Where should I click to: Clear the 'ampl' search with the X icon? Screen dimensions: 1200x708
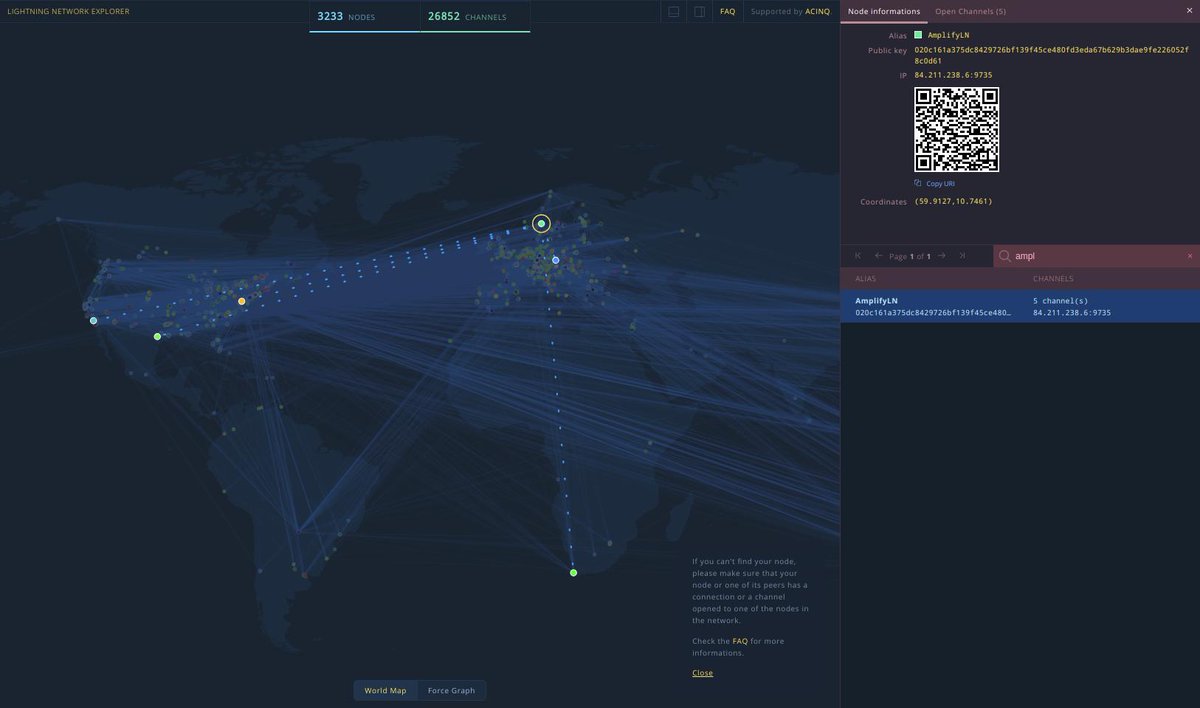pos(1190,255)
